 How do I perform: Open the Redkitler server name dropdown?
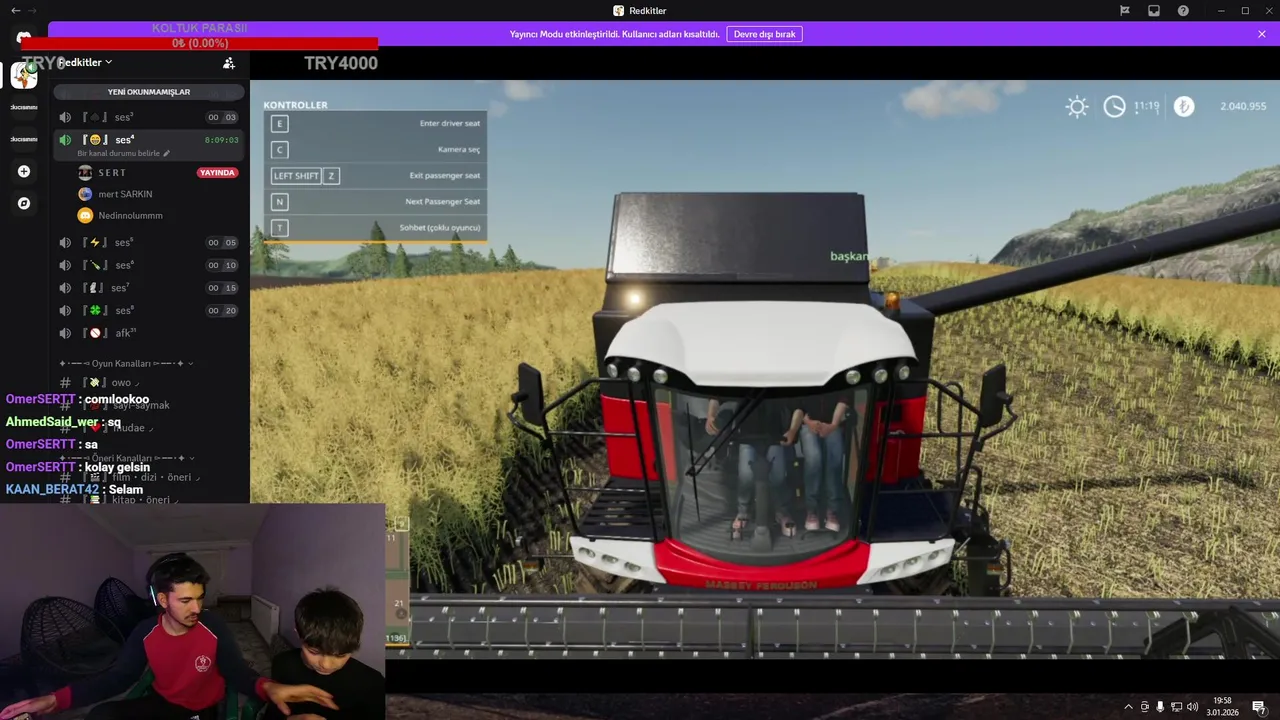click(x=84, y=62)
